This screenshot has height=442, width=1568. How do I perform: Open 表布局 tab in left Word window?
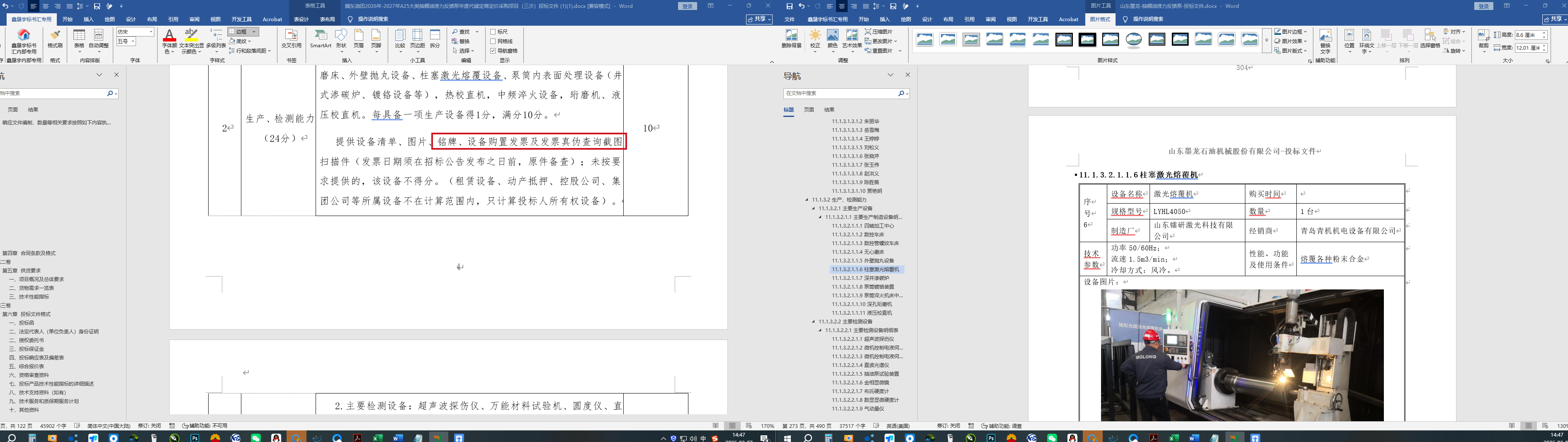click(x=328, y=19)
